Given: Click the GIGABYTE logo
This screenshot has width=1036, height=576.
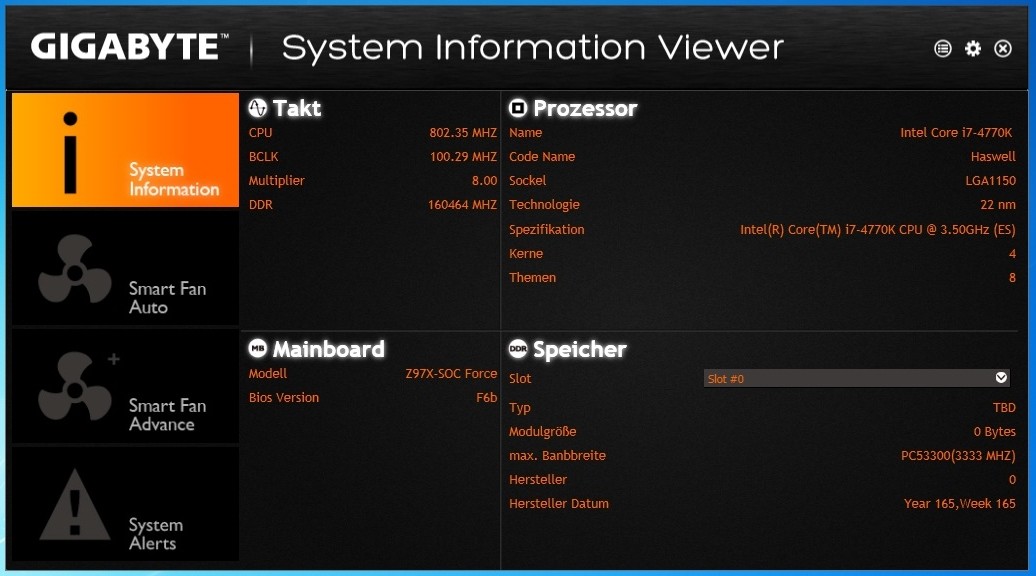Looking at the screenshot, I should coord(130,47).
